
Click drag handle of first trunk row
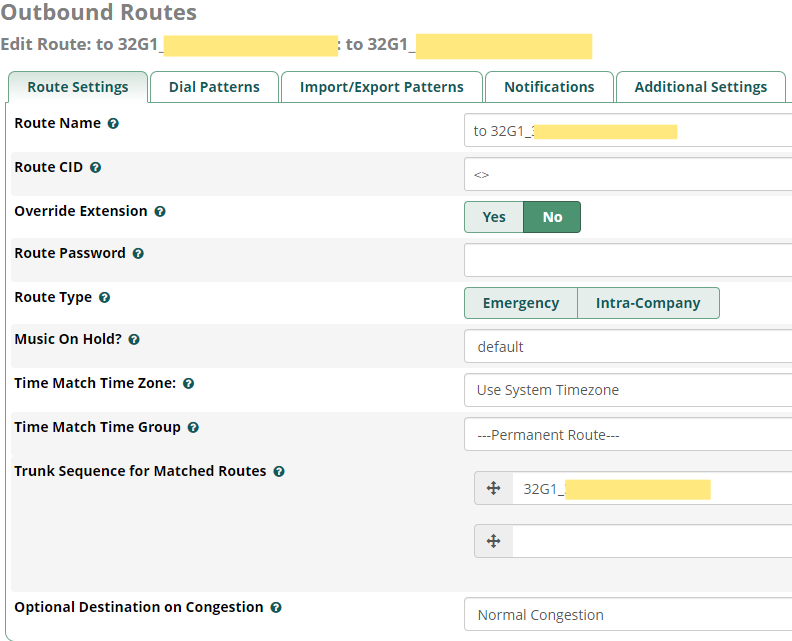tap(493, 488)
